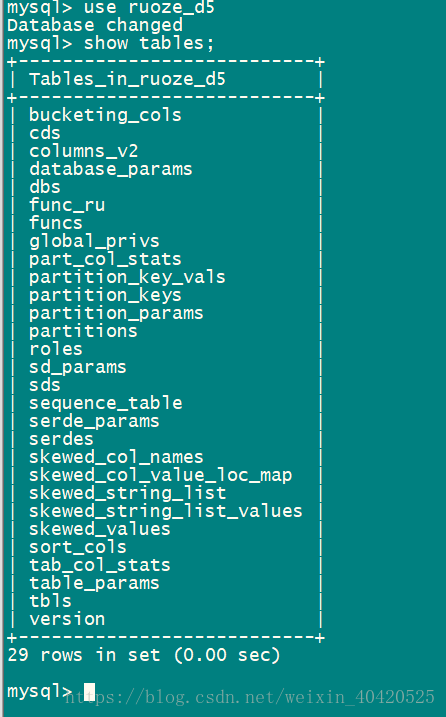This screenshot has height=717, width=446.
Task: Click the Tables_in_ruoze_d5 column header
Action: pyautogui.click(x=127, y=79)
